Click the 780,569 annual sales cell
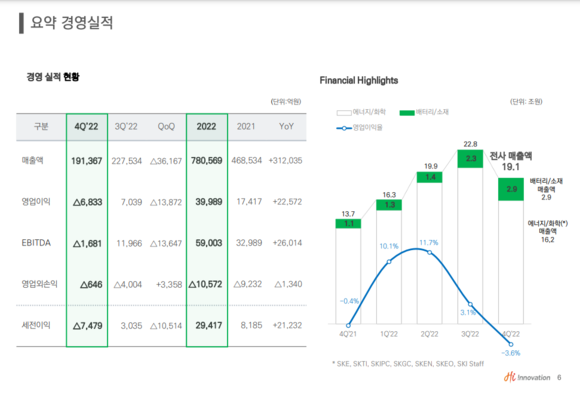Screen dimensions: 580x394 click(x=207, y=161)
